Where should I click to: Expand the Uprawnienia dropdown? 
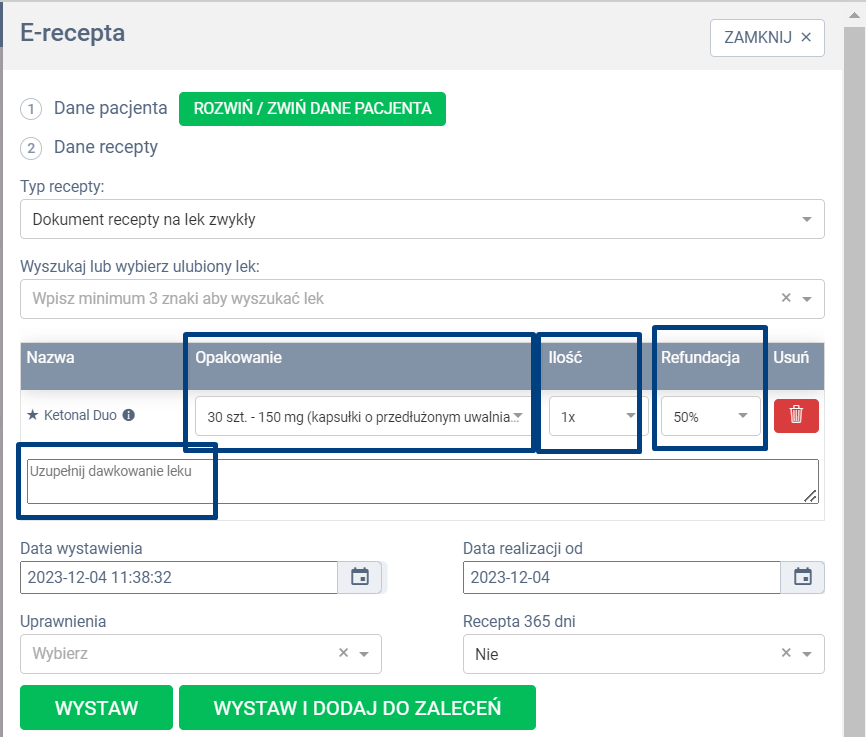click(364, 654)
